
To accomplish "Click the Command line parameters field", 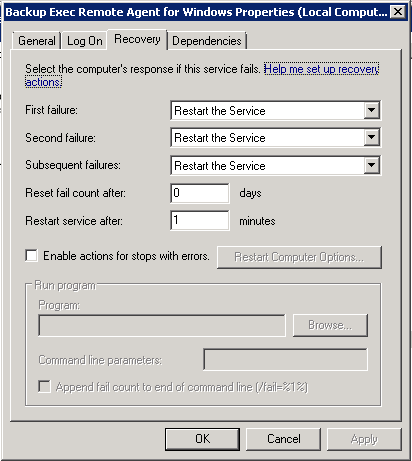I will [x=285, y=359].
